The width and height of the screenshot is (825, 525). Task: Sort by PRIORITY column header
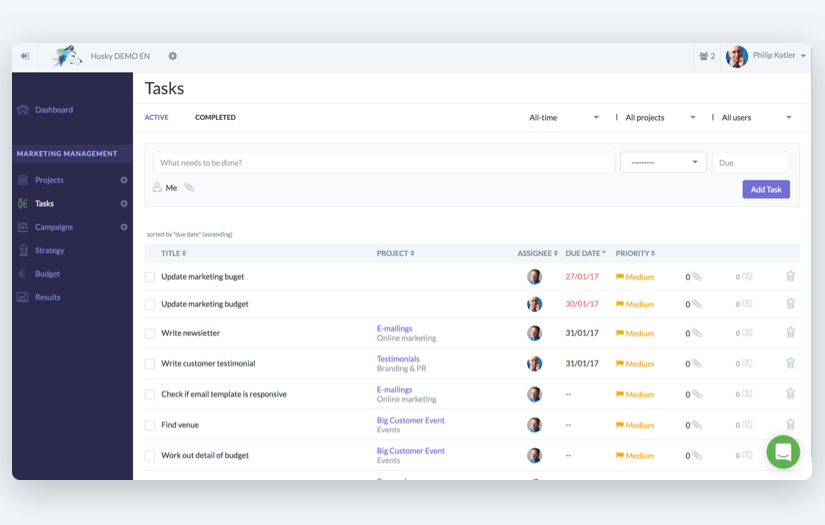[x=635, y=254]
